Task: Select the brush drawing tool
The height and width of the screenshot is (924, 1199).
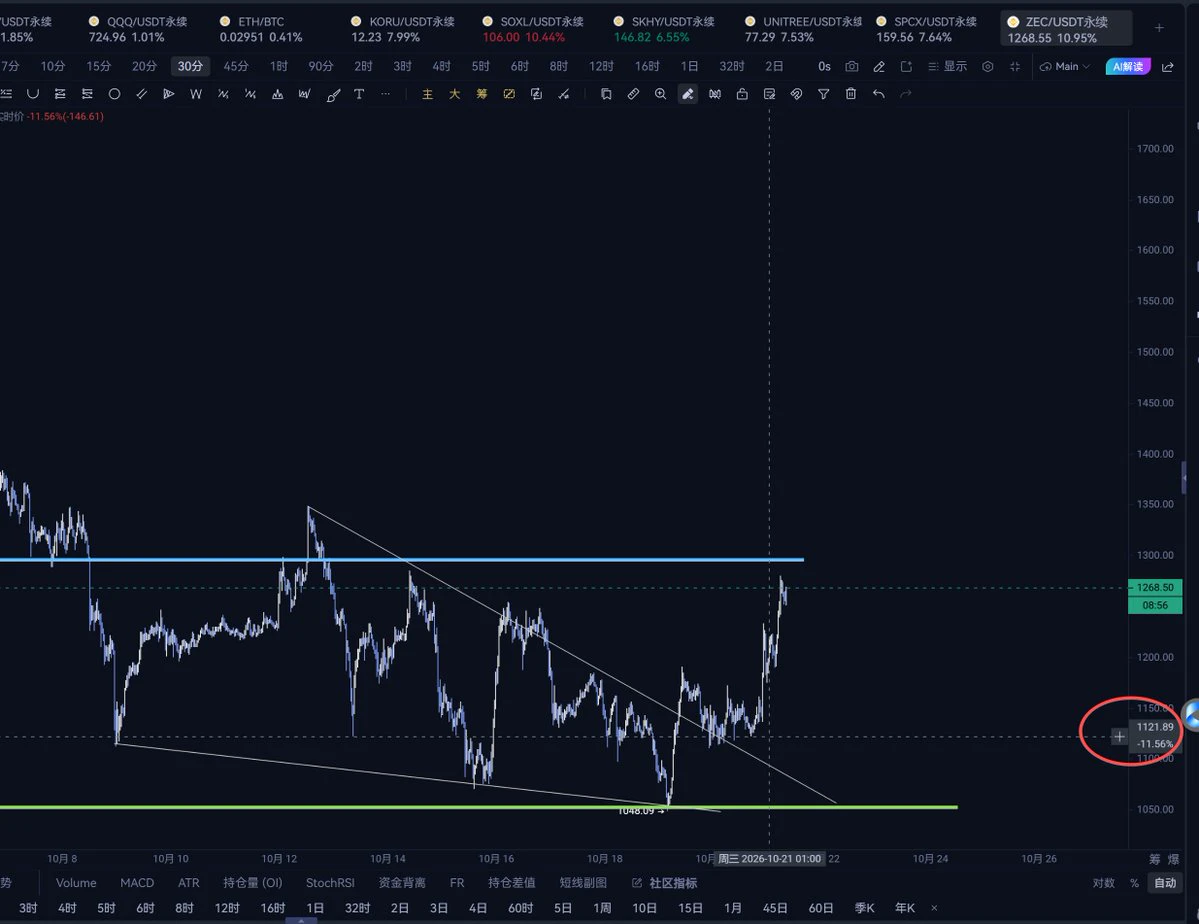Action: coord(333,94)
